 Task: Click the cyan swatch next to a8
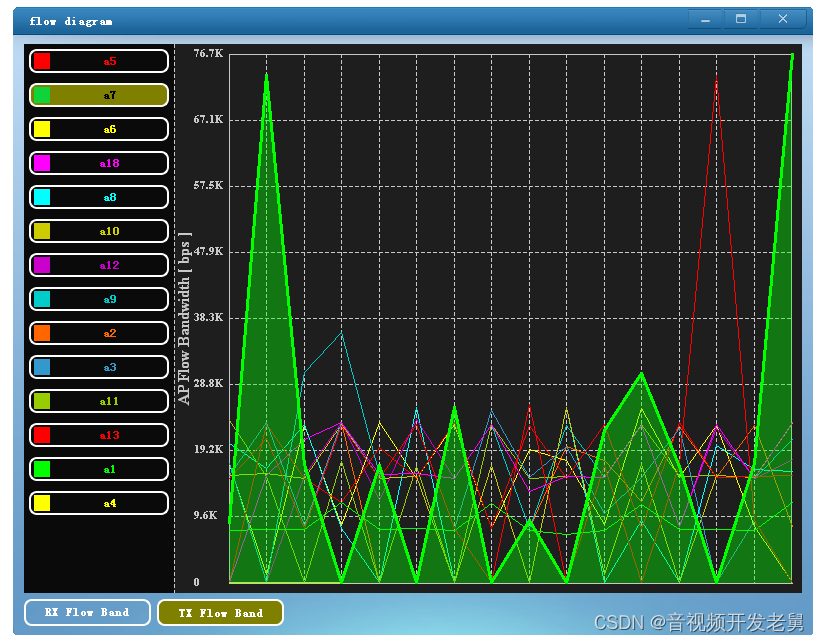[42, 197]
